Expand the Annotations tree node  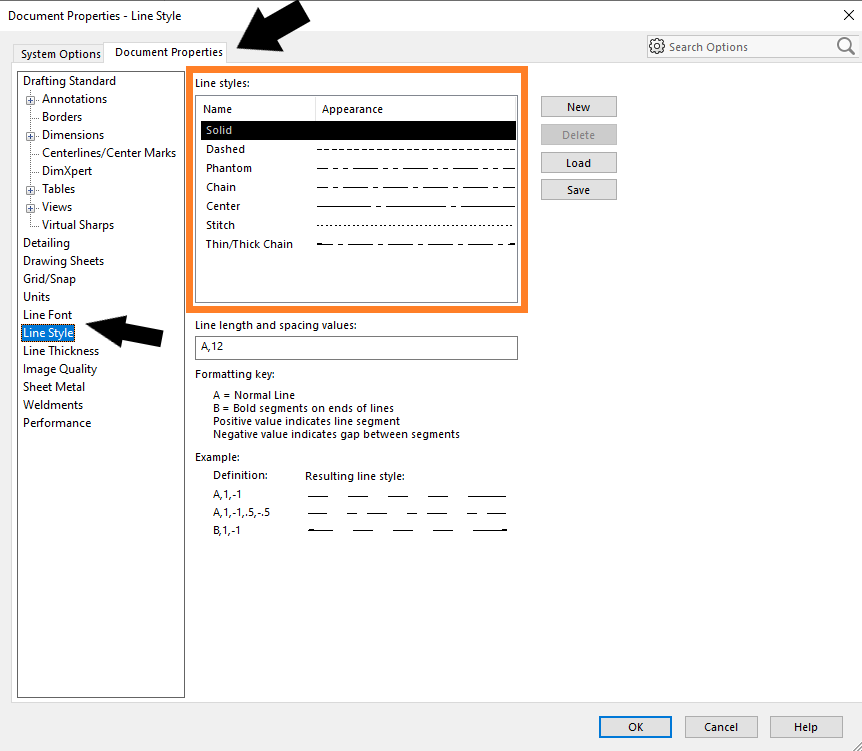pos(31,100)
